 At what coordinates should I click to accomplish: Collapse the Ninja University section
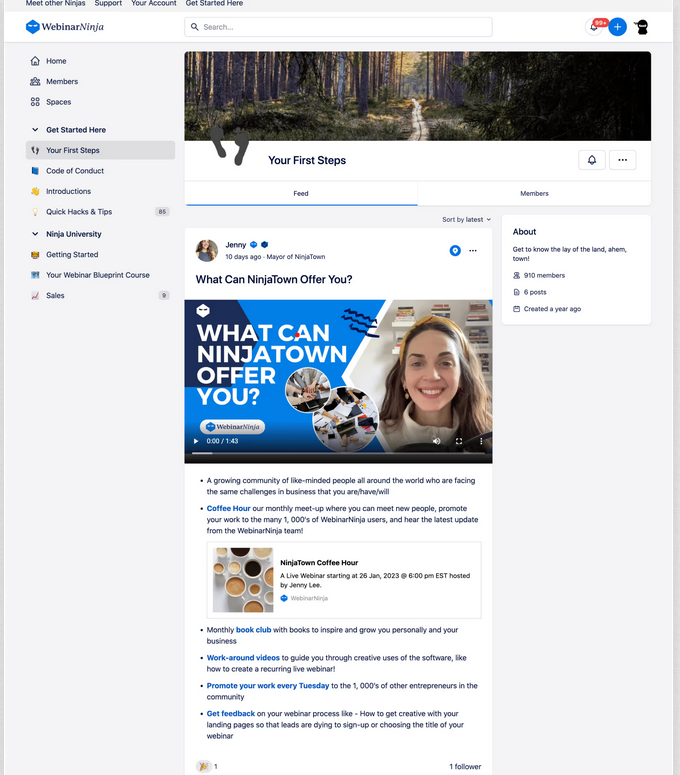[35, 234]
